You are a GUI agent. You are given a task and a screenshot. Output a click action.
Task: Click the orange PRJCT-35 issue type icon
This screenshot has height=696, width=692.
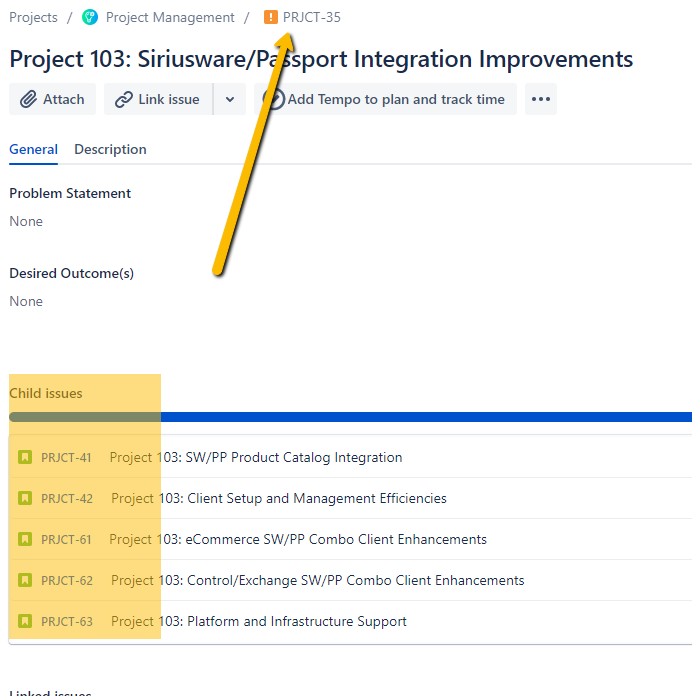(271, 17)
